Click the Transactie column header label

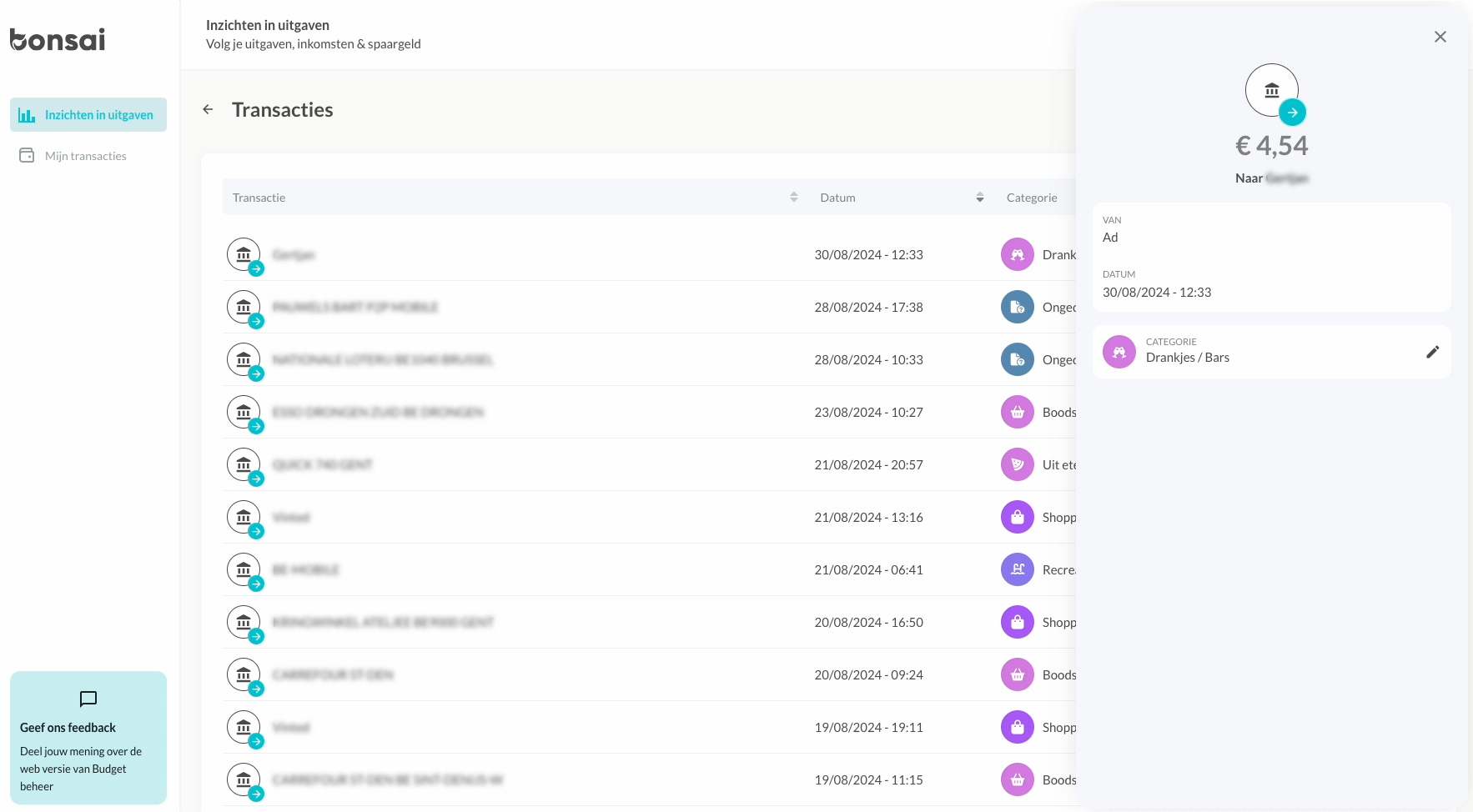259,198
